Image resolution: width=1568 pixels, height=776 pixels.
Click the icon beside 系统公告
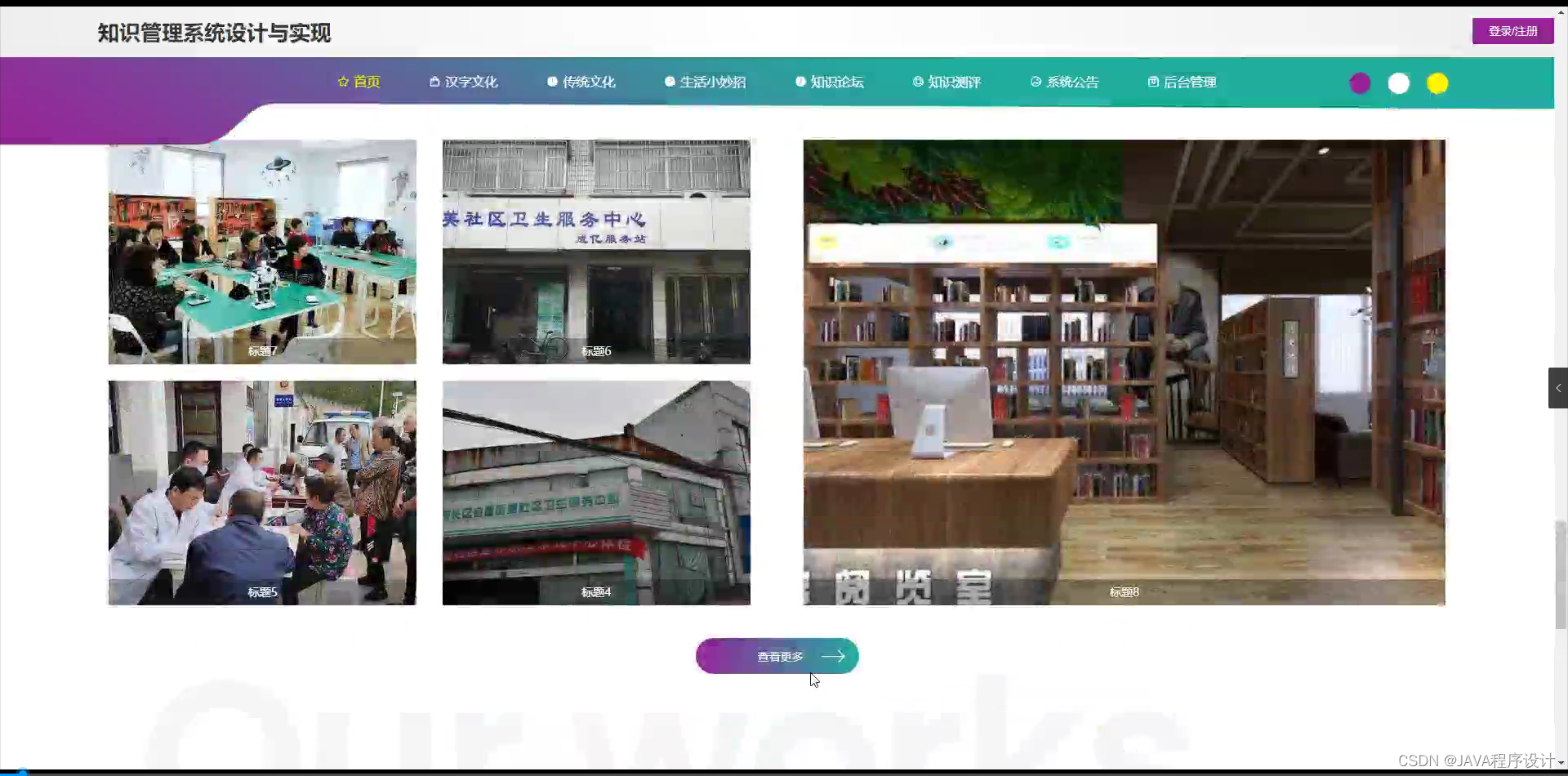1036,82
